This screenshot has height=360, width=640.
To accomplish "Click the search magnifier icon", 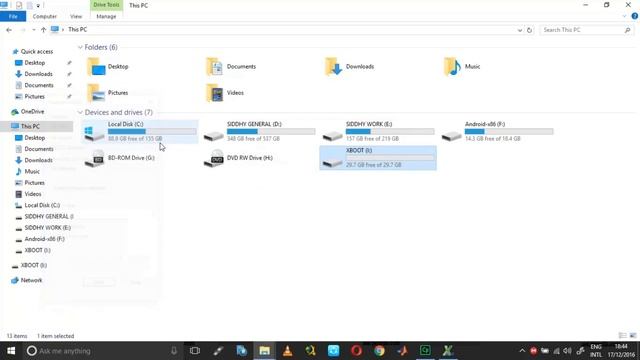I will [627, 30].
